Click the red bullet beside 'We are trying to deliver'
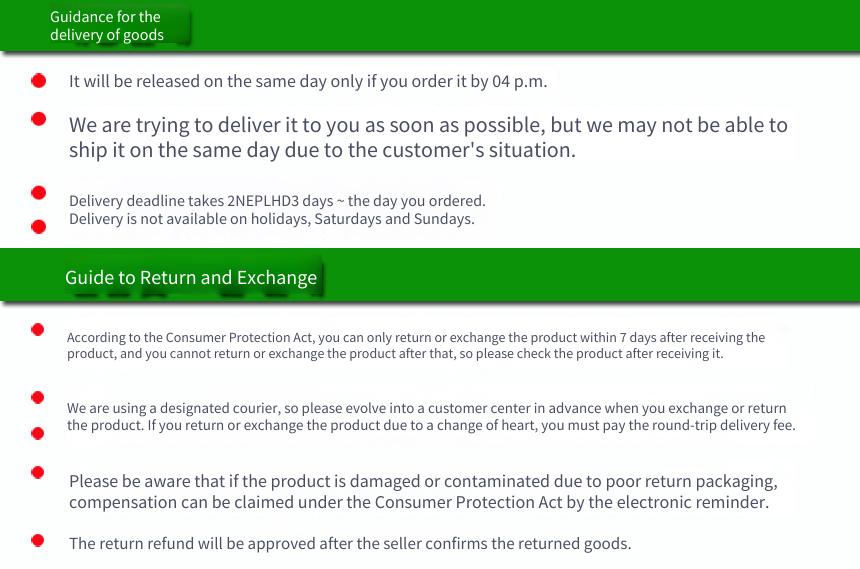The width and height of the screenshot is (860, 569). [39, 119]
